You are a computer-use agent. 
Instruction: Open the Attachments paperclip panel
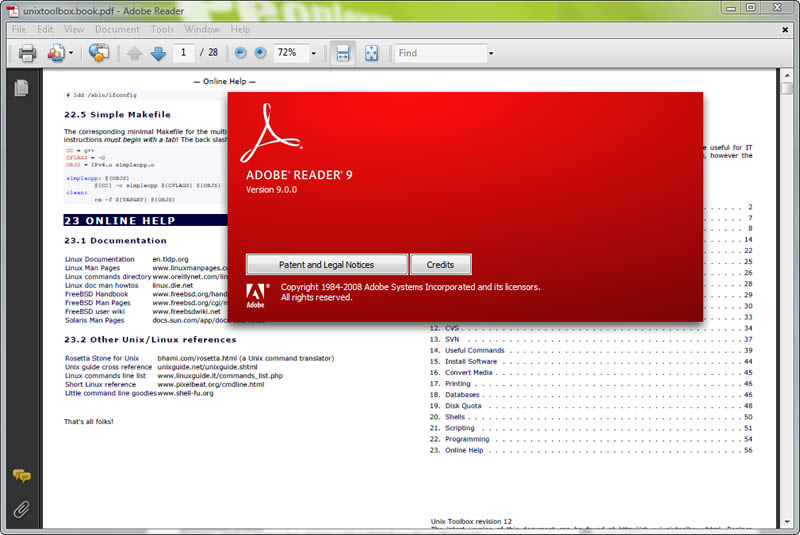point(20,509)
